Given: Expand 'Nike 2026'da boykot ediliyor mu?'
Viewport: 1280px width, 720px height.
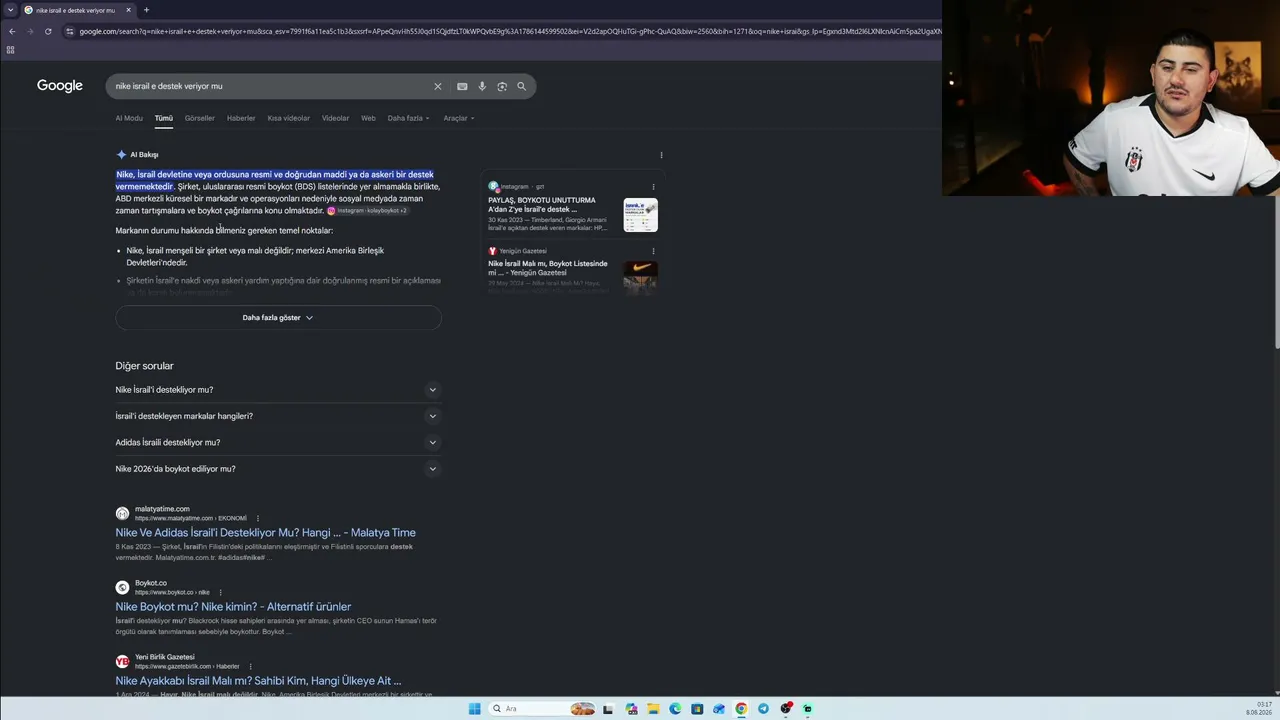Looking at the screenshot, I should pyautogui.click(x=278, y=469).
